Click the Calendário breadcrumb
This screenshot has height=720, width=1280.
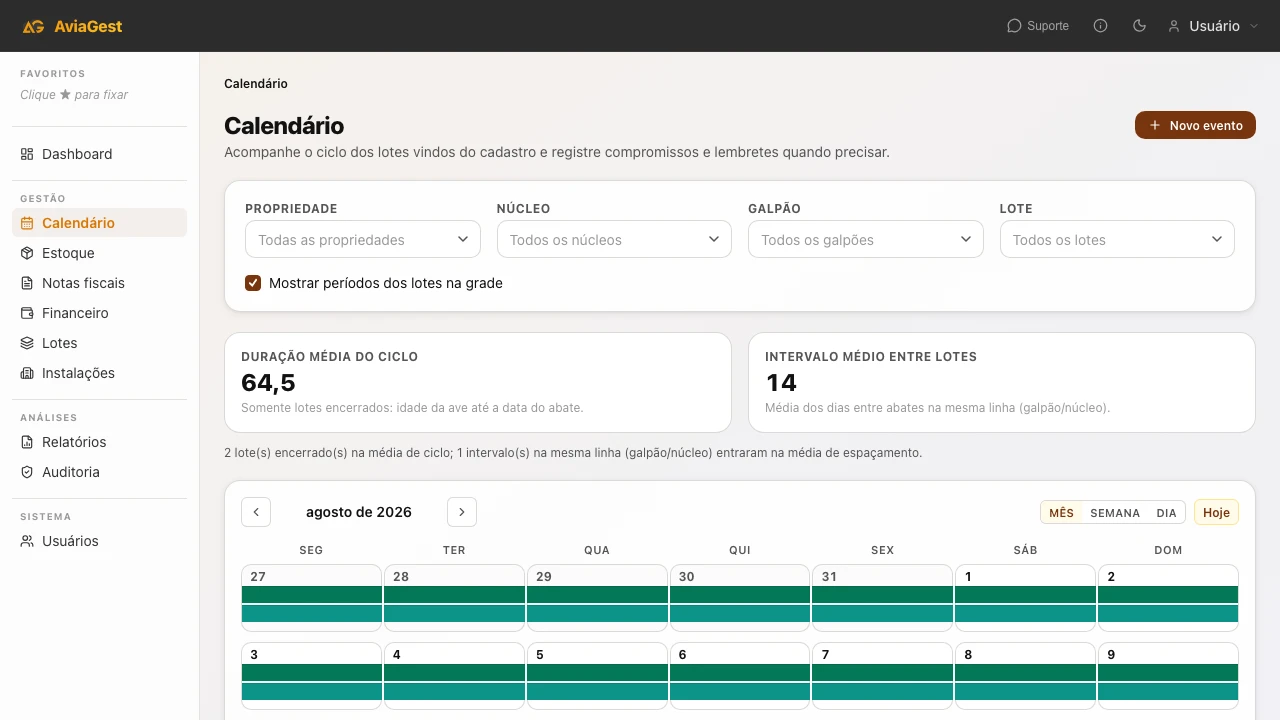[x=256, y=84]
